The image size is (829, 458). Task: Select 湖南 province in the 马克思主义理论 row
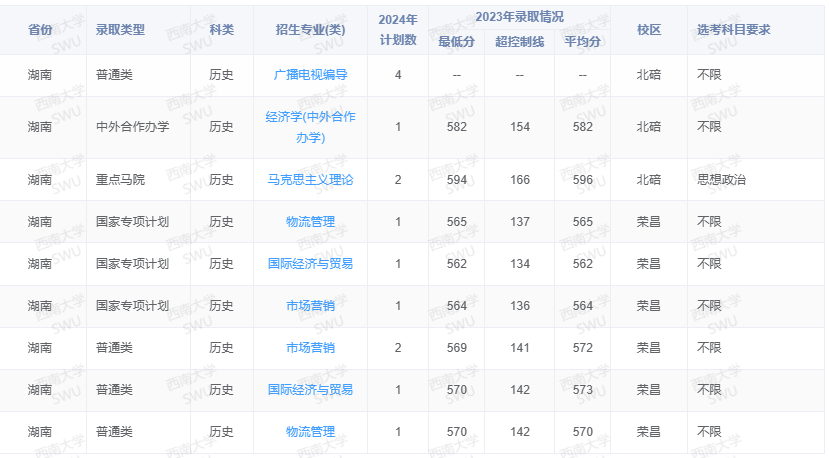40,180
